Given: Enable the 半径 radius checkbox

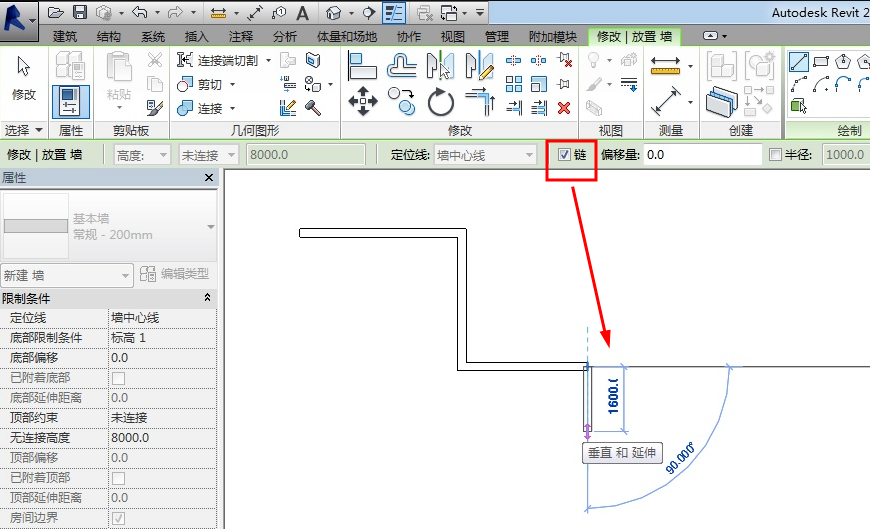Looking at the screenshot, I should click(x=776, y=155).
